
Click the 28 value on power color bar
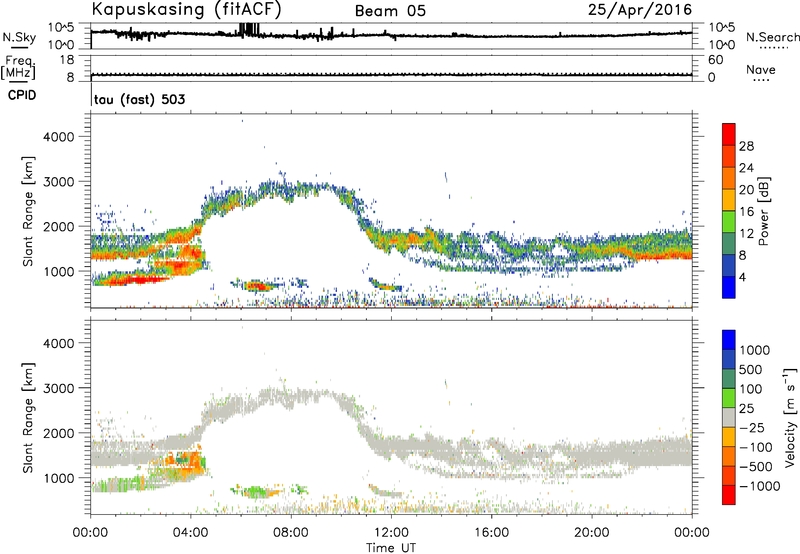(746, 146)
